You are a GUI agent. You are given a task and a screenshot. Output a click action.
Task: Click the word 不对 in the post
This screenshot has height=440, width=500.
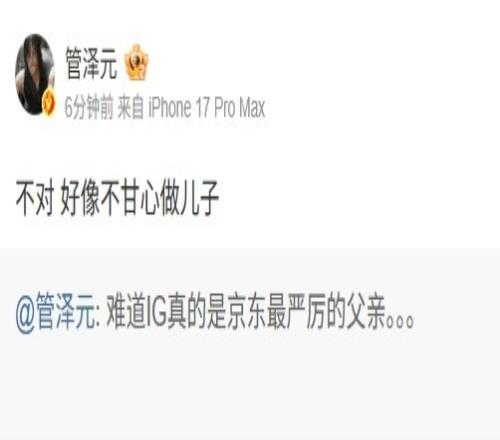[x=35, y=198]
